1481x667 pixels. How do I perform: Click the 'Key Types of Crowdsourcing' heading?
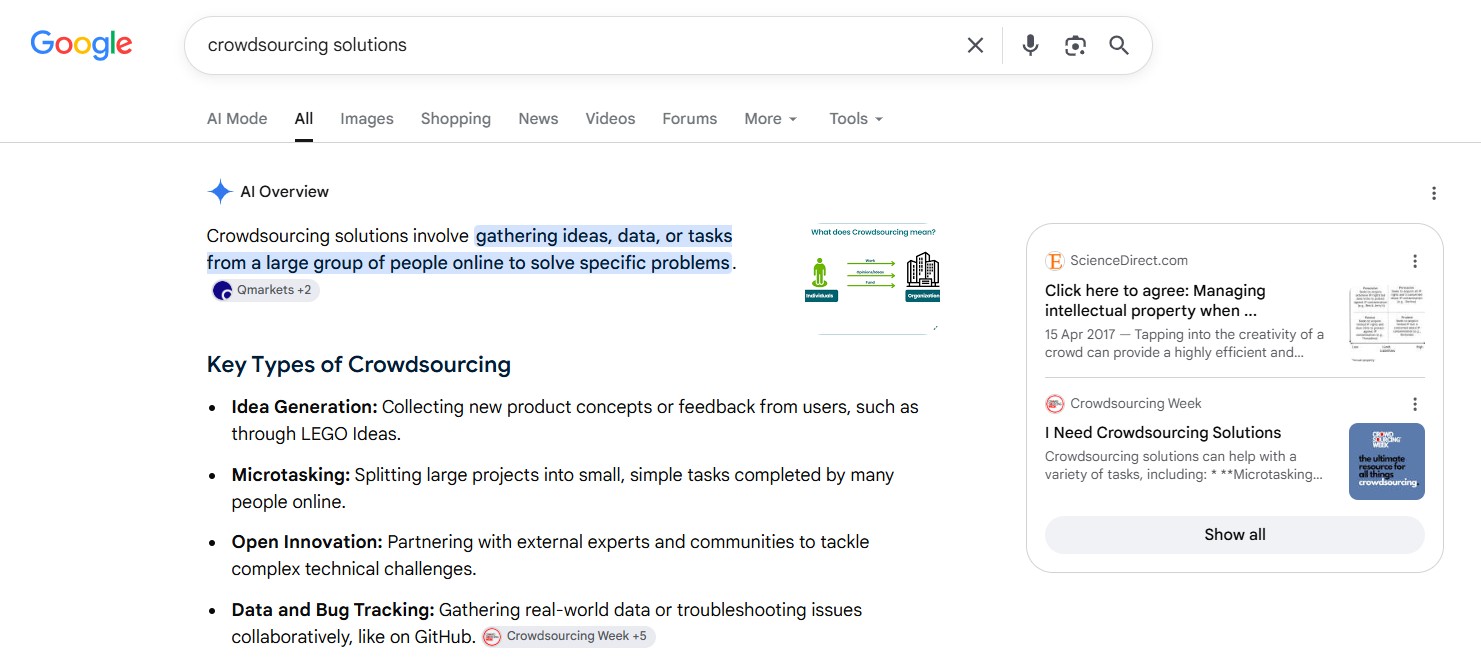(359, 365)
